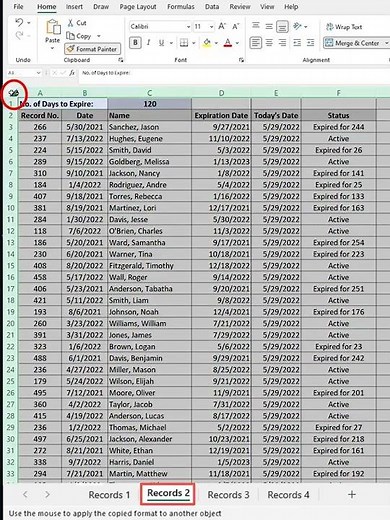Open the File menu
Image resolution: width=390 pixels, height=520 pixels.
coord(18,7)
